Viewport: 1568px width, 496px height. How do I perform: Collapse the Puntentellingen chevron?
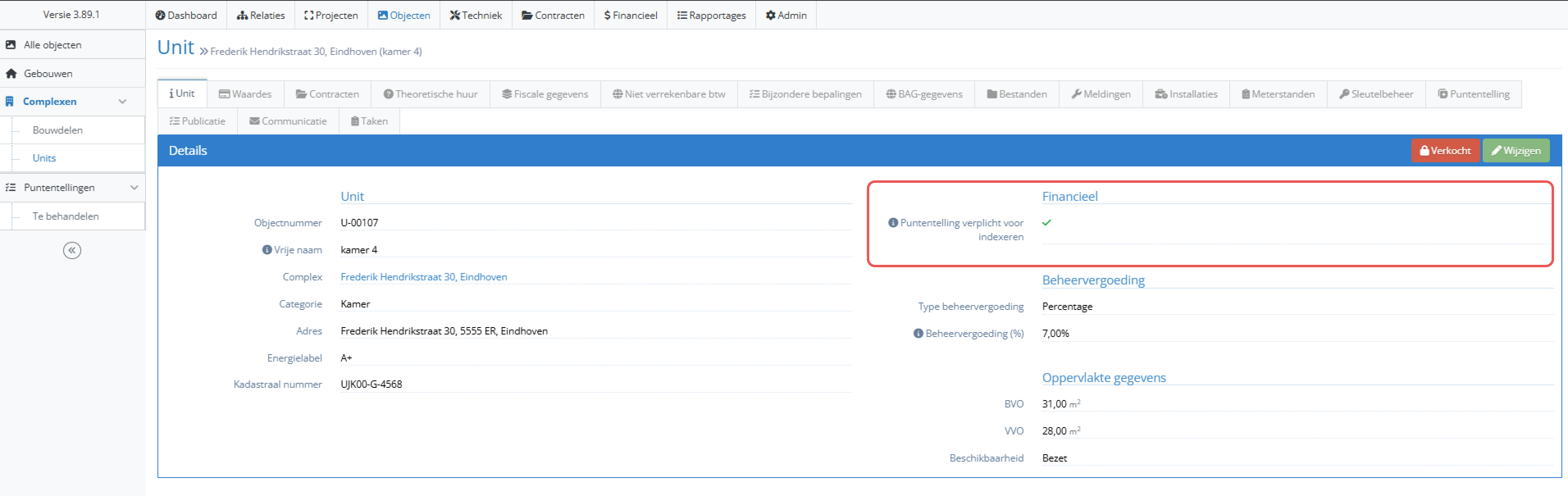tap(134, 187)
